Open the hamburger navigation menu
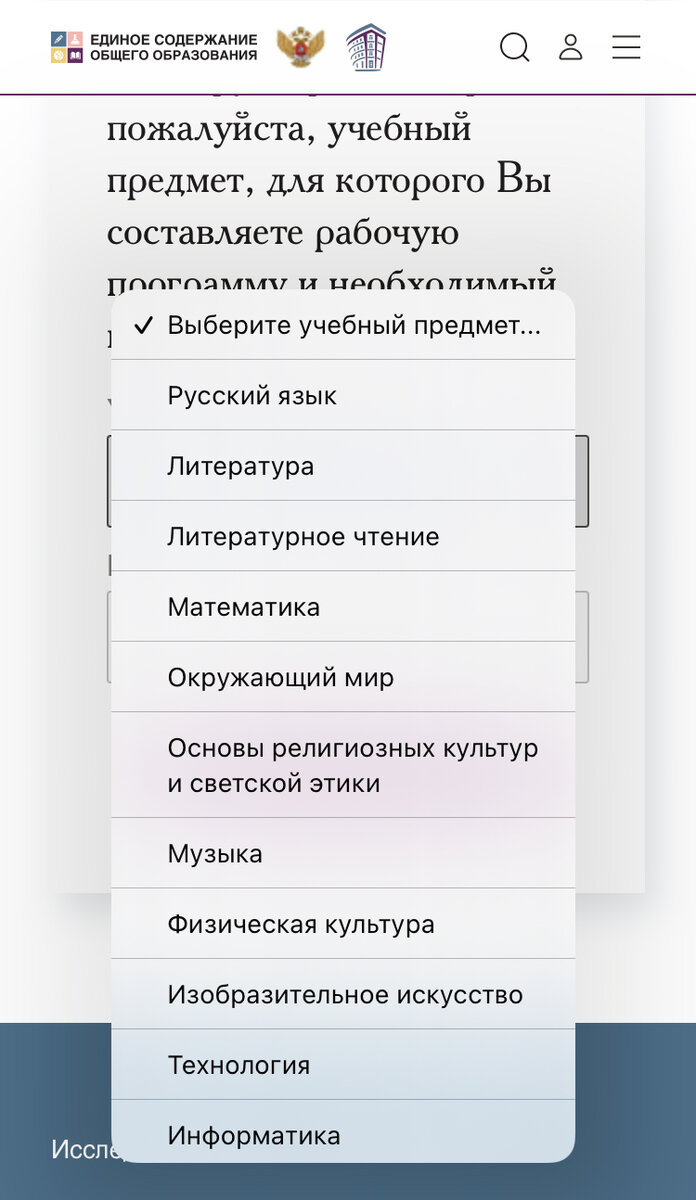Viewport: 696px width, 1200px height. 627,47
